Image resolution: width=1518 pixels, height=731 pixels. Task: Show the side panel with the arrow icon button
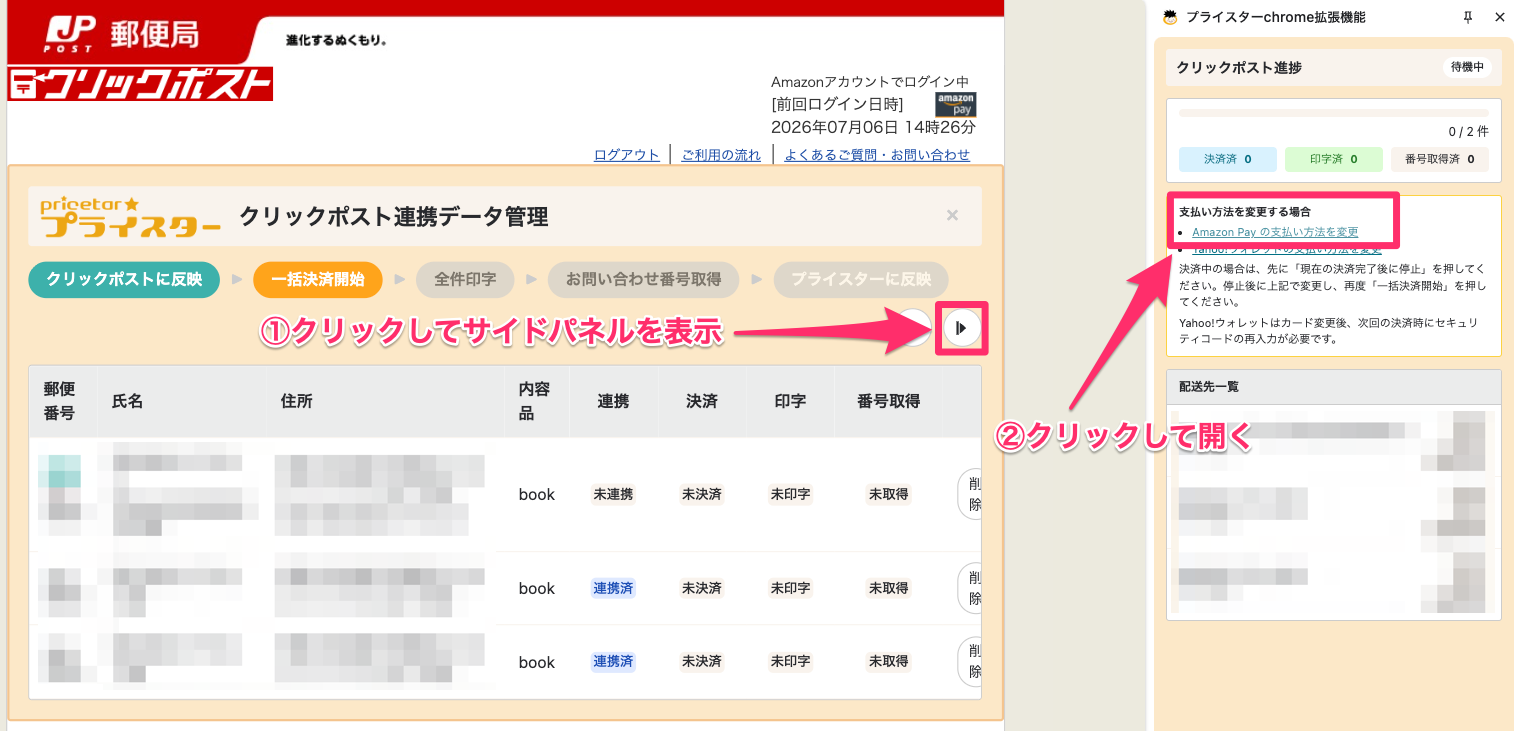[962, 328]
